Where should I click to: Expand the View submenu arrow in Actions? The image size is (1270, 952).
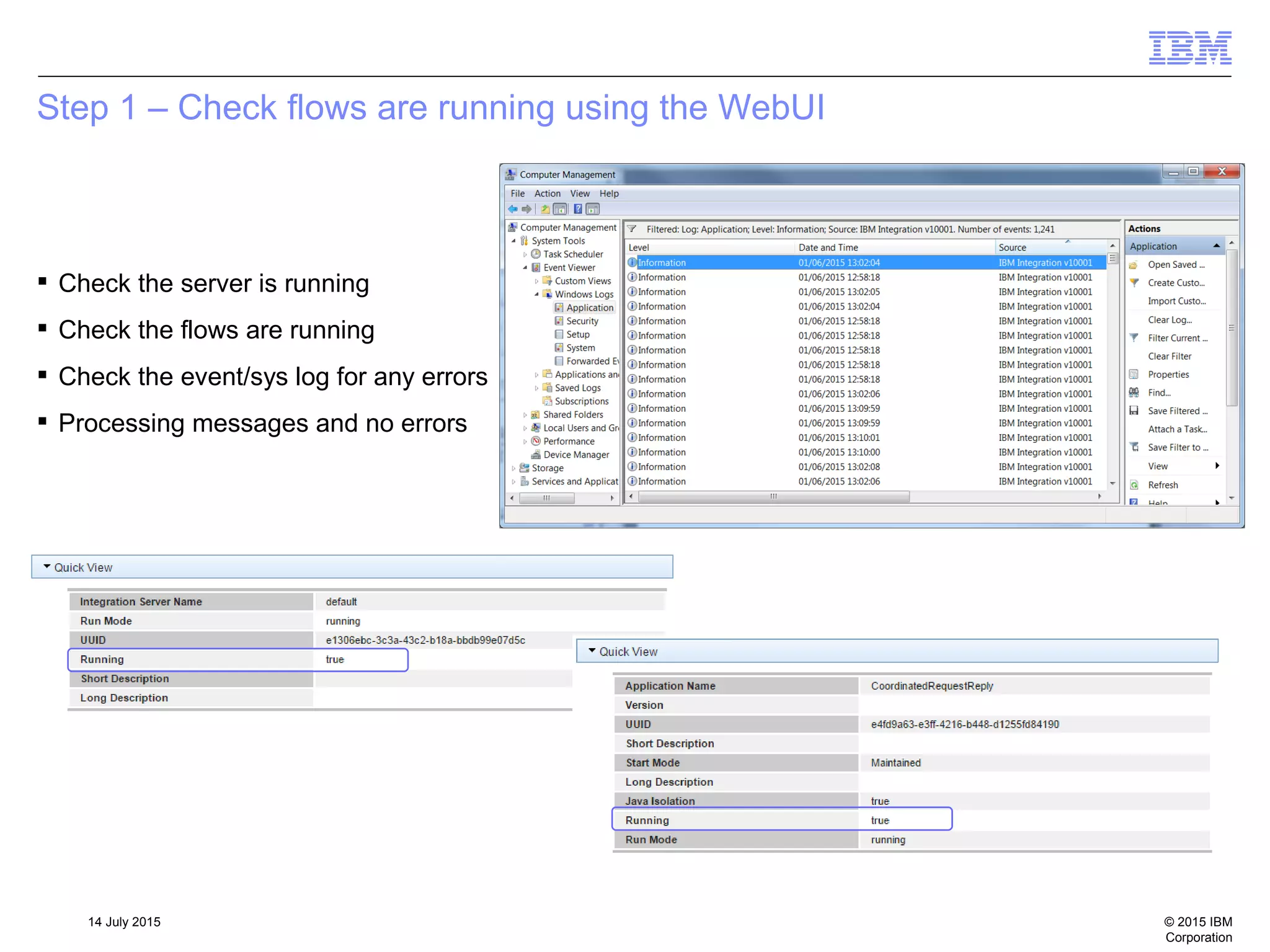point(1217,466)
